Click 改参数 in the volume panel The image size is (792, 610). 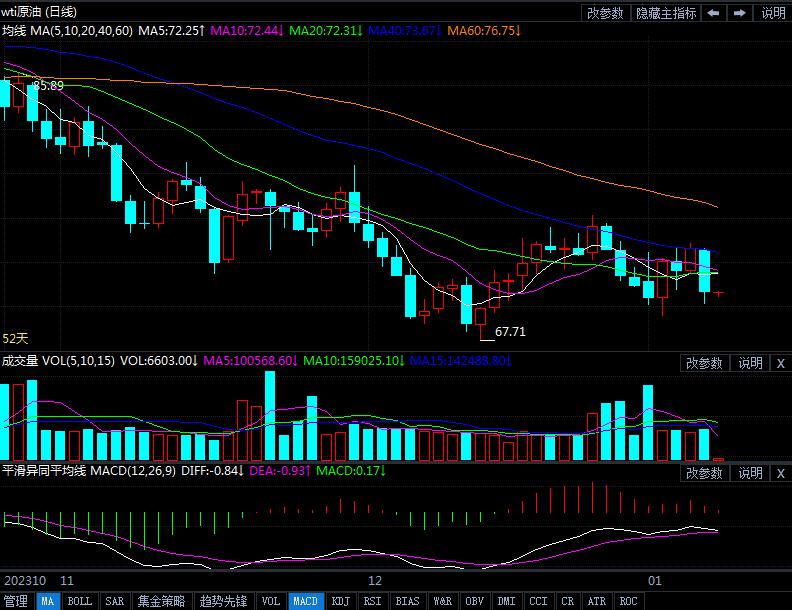[704, 363]
